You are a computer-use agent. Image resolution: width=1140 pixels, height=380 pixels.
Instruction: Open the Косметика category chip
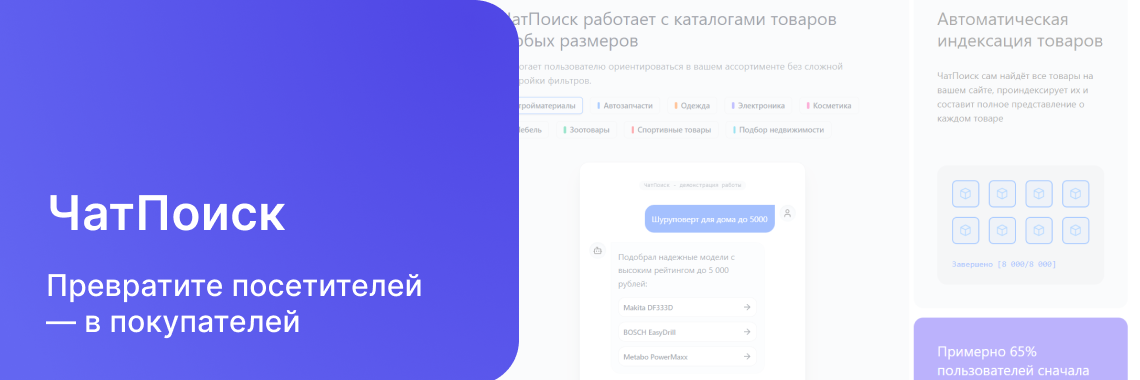click(x=829, y=105)
